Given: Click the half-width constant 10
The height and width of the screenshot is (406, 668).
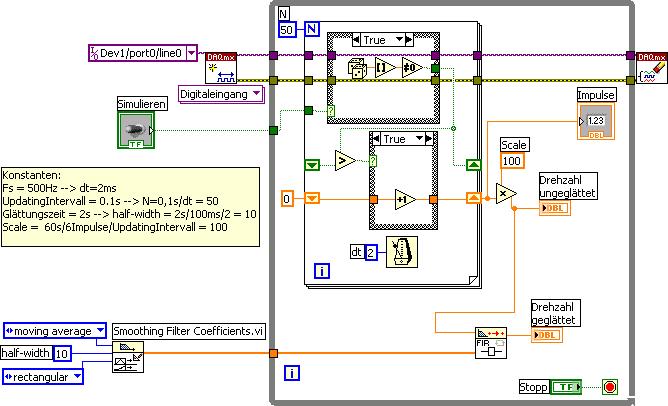Looking at the screenshot, I should pos(62,353).
